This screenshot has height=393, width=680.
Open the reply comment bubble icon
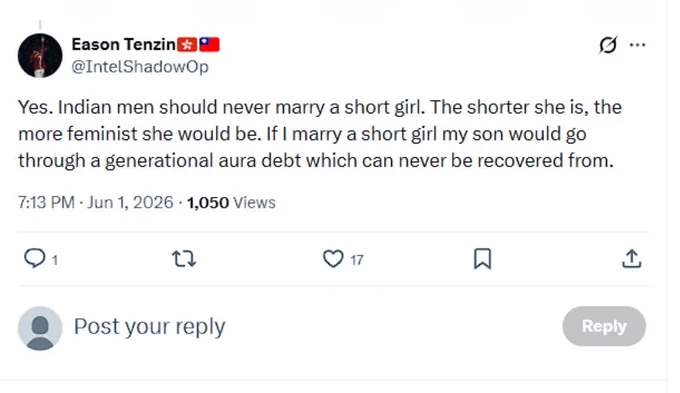(34, 259)
